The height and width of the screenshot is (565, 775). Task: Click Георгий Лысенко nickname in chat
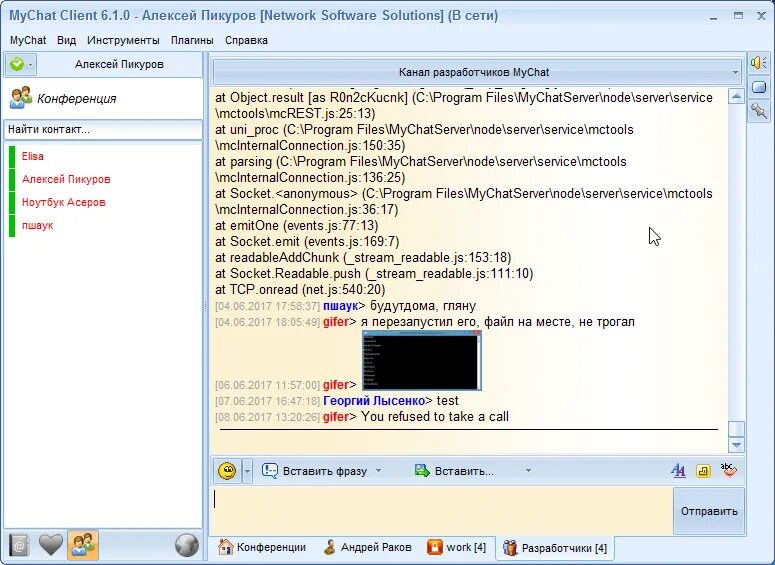click(x=374, y=401)
